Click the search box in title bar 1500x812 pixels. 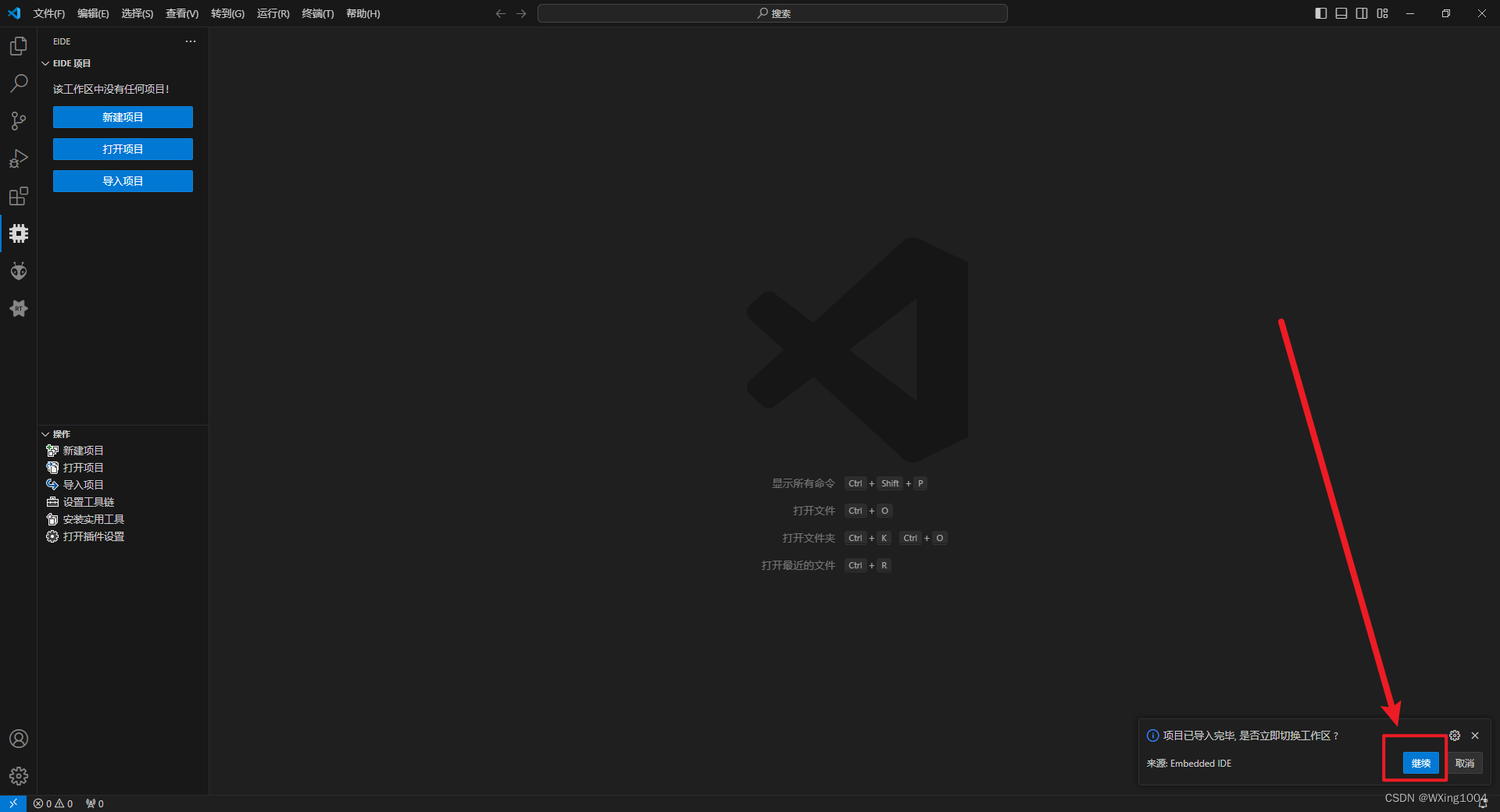pyautogui.click(x=772, y=13)
